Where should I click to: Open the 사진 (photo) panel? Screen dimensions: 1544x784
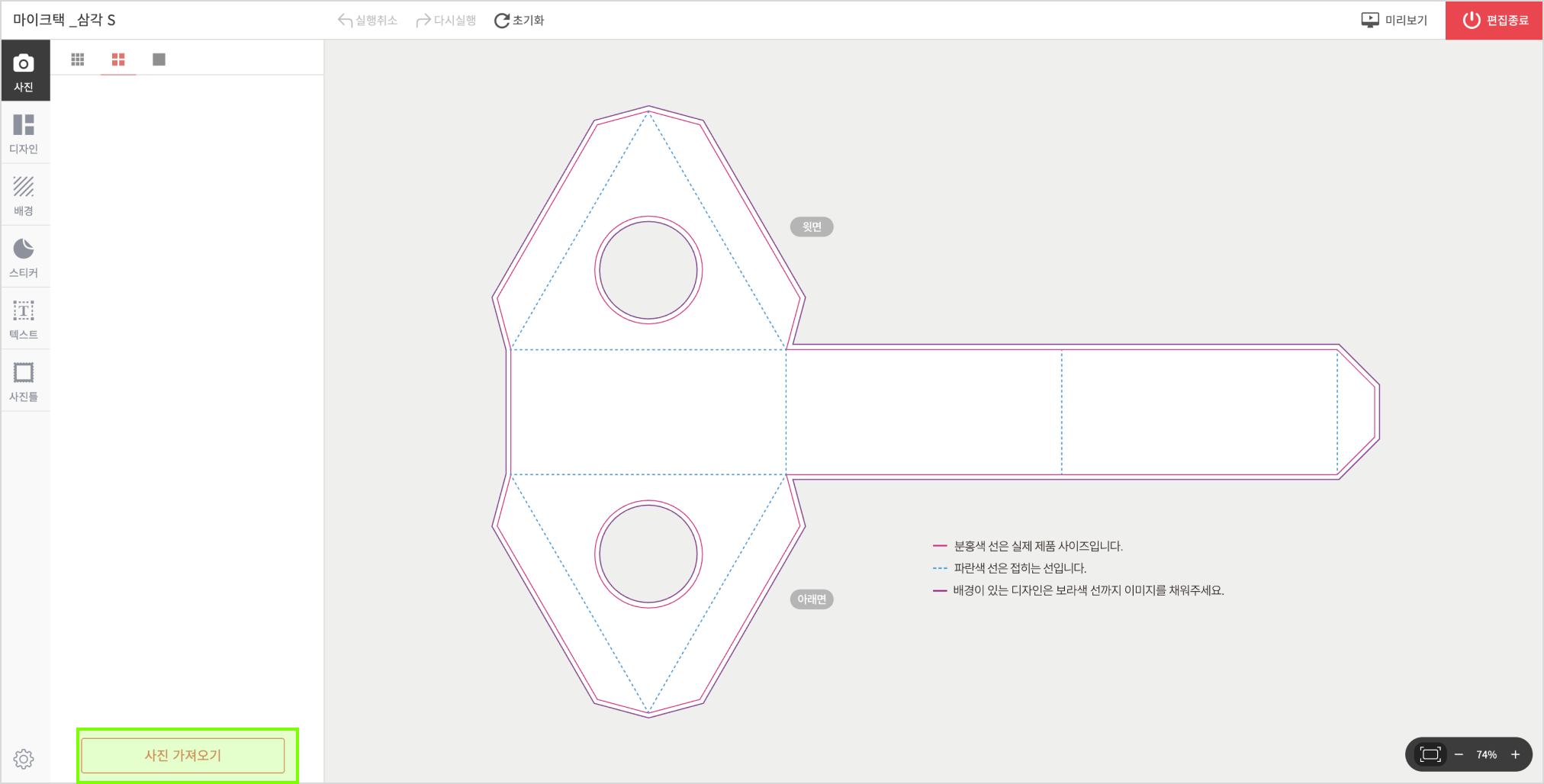pos(24,71)
